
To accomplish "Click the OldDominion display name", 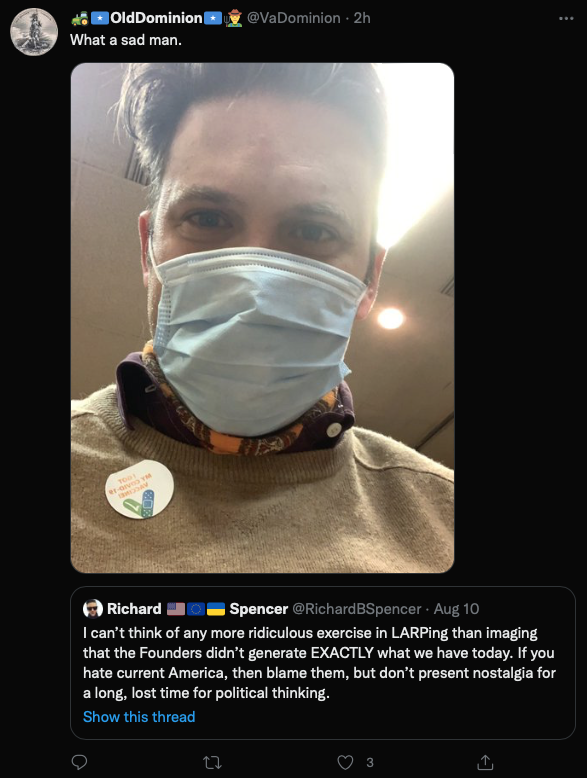I will click(x=156, y=18).
